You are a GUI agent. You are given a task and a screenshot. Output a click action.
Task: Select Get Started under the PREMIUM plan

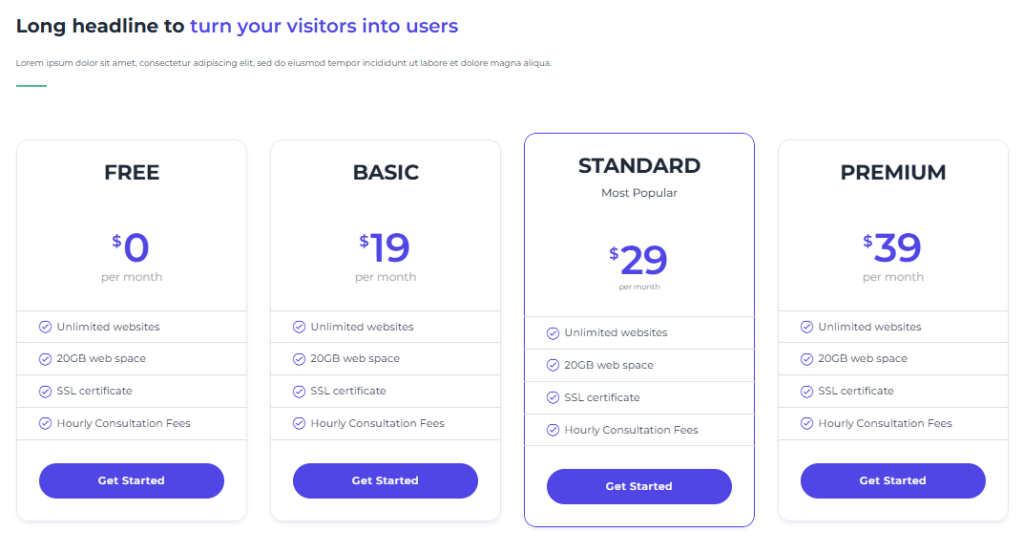click(x=893, y=481)
